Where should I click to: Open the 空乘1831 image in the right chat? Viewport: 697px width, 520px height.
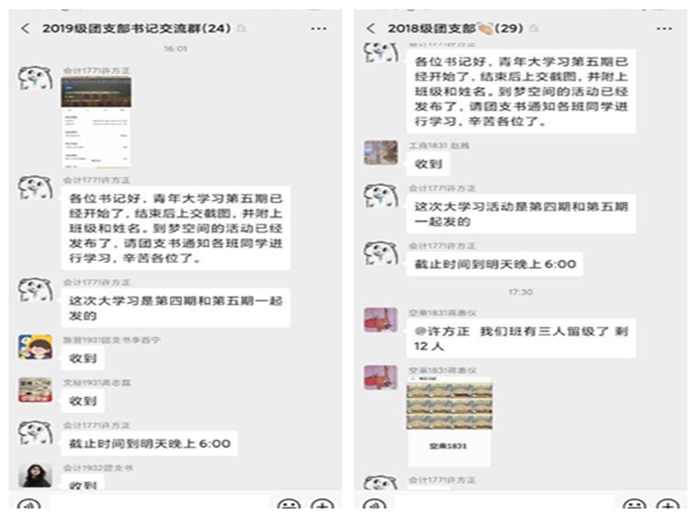449,421
